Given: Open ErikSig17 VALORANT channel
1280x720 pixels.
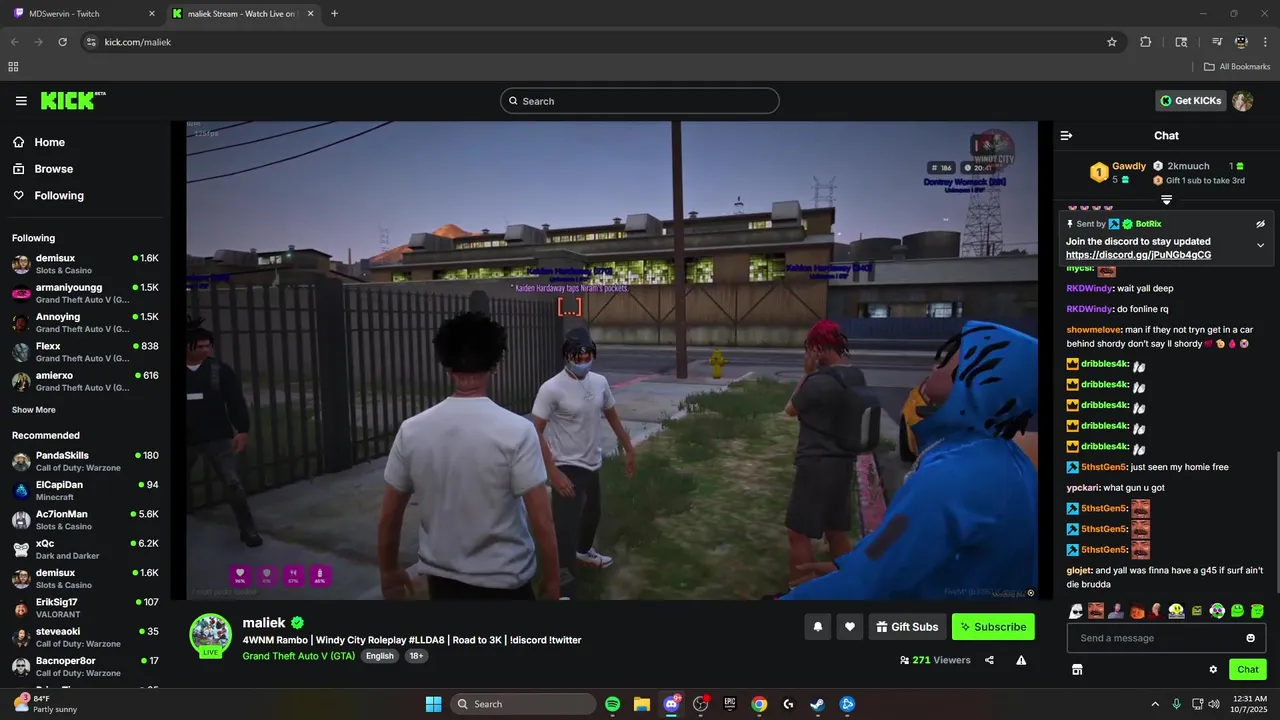Looking at the screenshot, I should (x=85, y=608).
